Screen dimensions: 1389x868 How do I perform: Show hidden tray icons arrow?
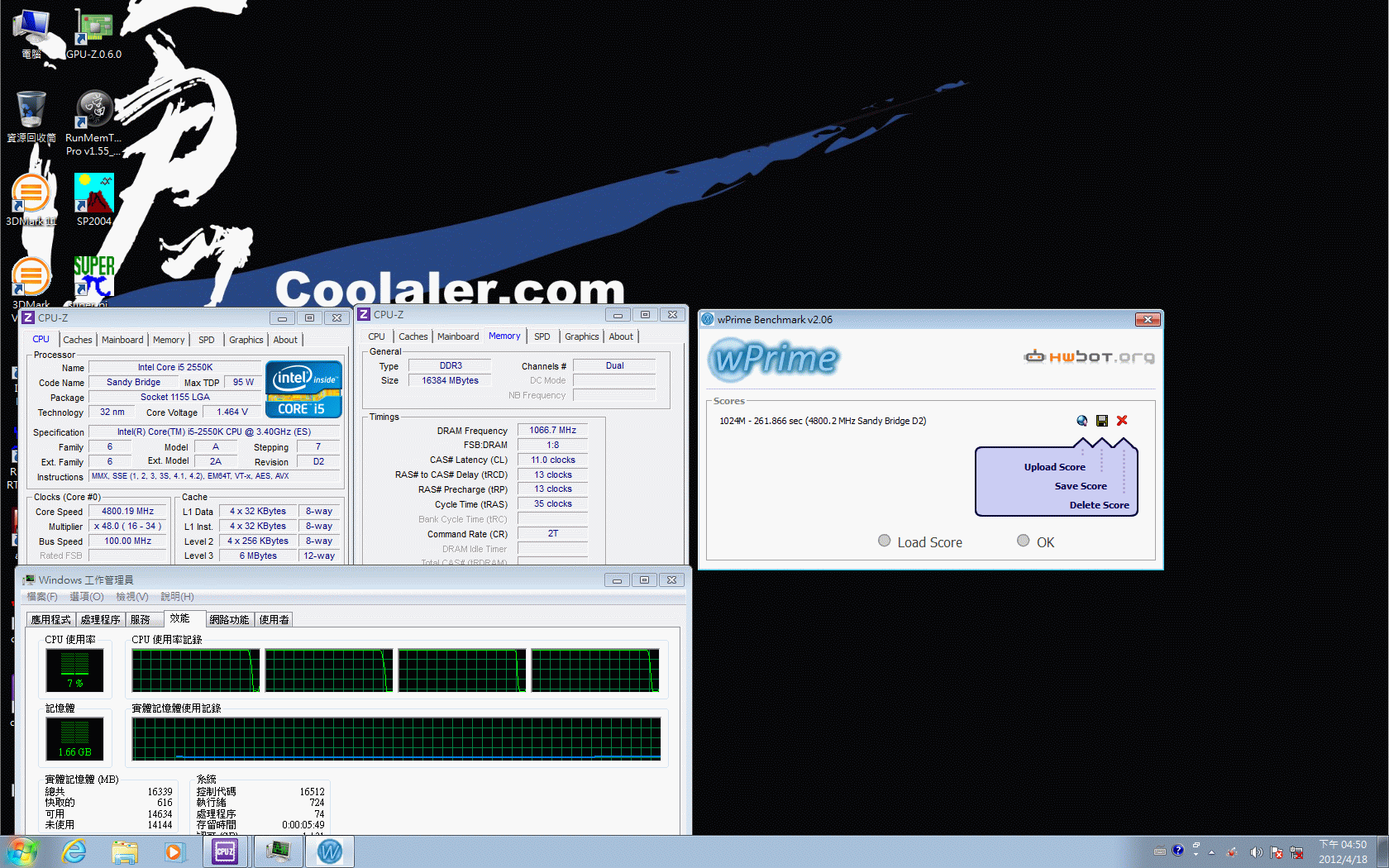point(1211,852)
